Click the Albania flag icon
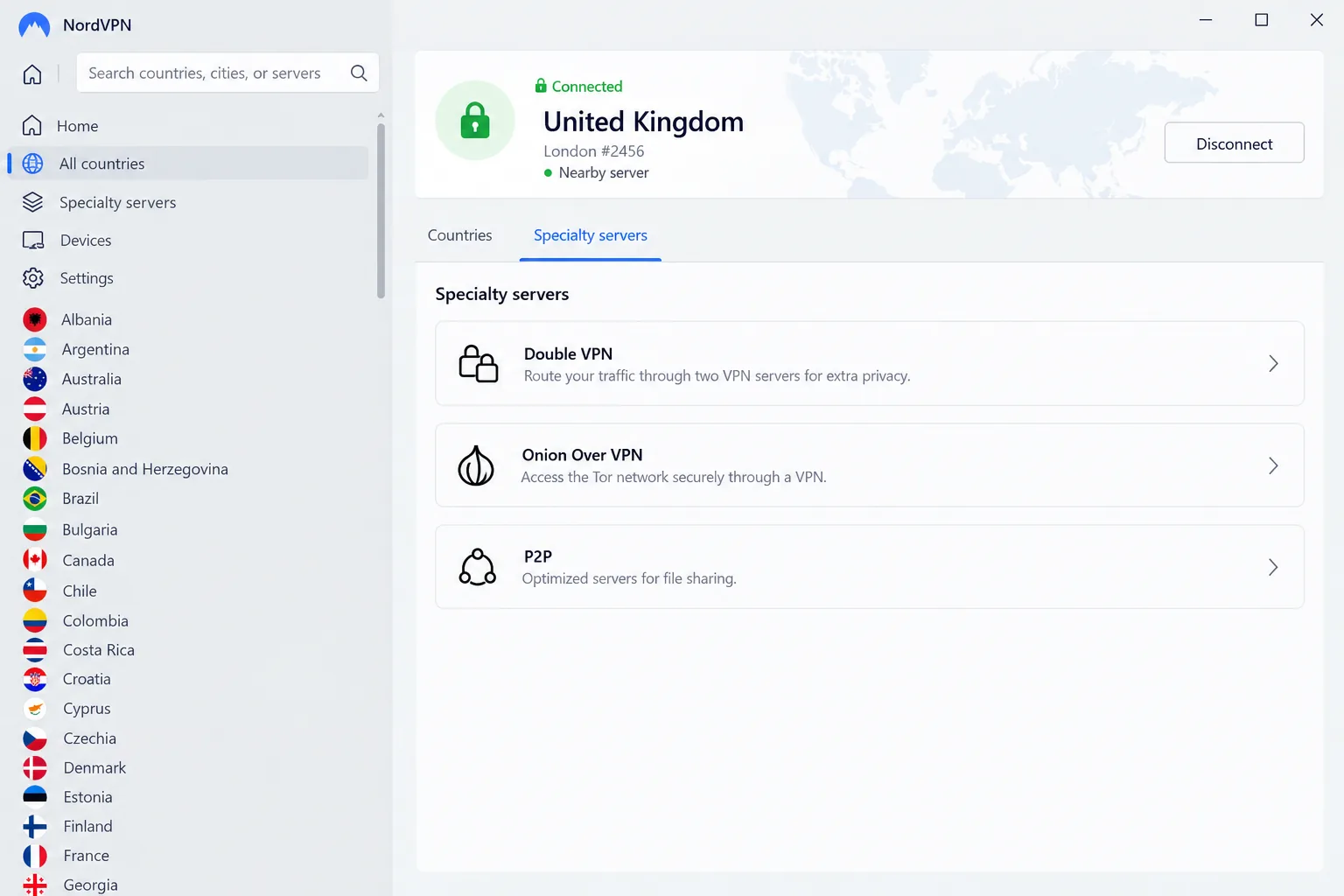The height and width of the screenshot is (896, 1344). click(35, 319)
